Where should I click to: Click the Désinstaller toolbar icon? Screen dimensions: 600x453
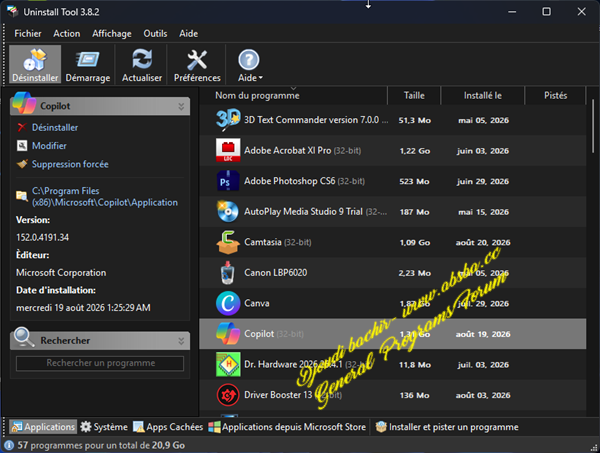point(35,64)
